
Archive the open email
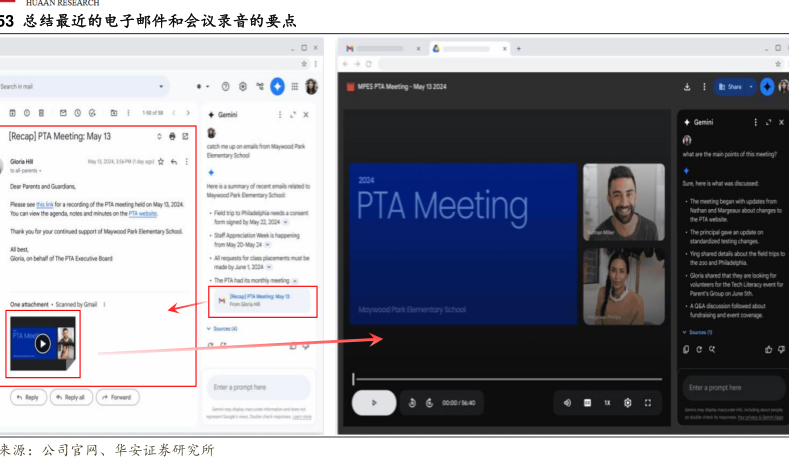pyautogui.click(x=13, y=113)
